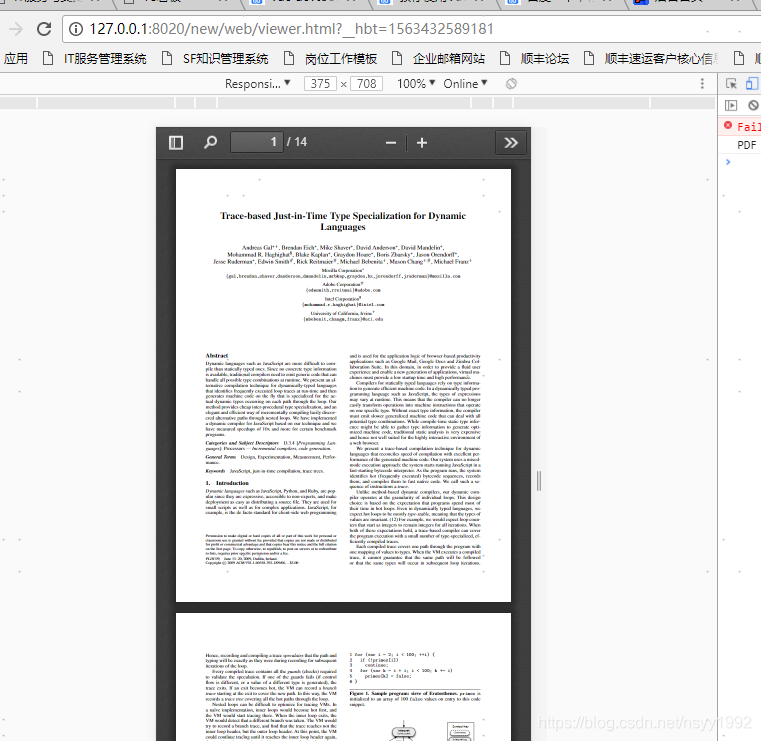The width and height of the screenshot is (761, 741).
Task: Open the 岗位工作模板 bookmark
Action: pyautogui.click(x=331, y=59)
